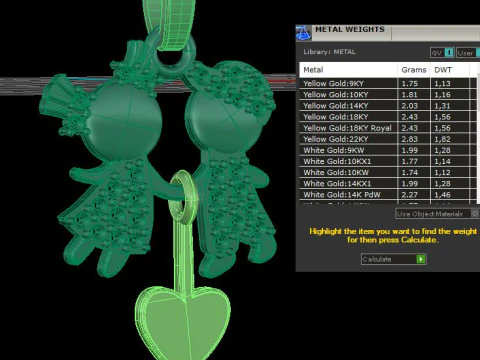Image resolution: width=480 pixels, height=360 pixels.
Task: Select the White Gold:10KW row
Action: [388, 172]
